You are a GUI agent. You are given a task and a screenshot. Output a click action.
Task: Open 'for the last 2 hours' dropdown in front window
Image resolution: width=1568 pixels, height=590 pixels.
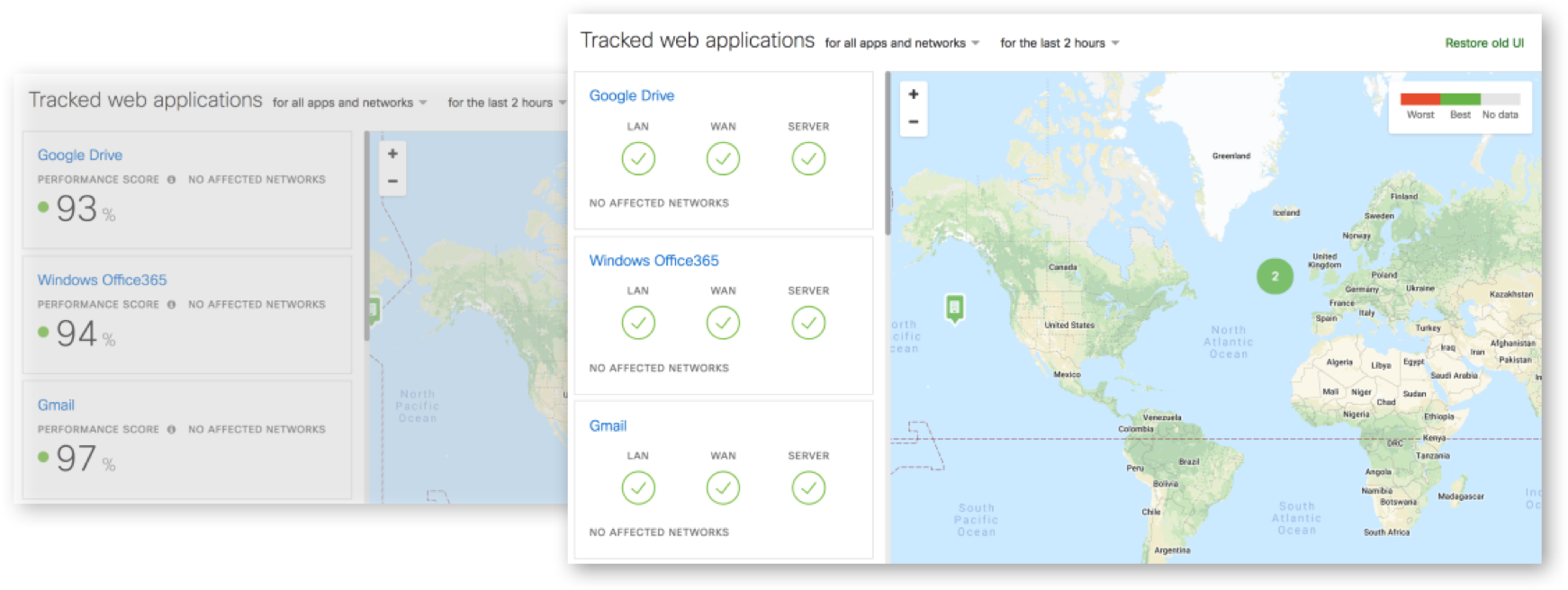[1059, 43]
